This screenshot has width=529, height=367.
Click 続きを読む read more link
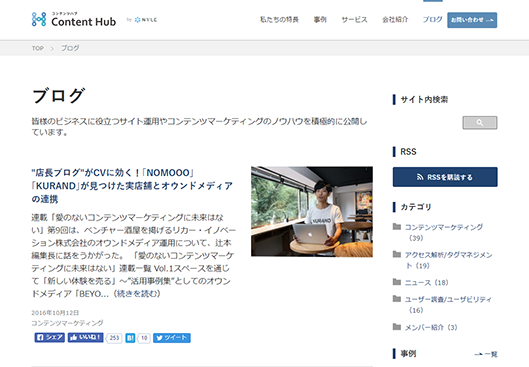[x=137, y=294]
